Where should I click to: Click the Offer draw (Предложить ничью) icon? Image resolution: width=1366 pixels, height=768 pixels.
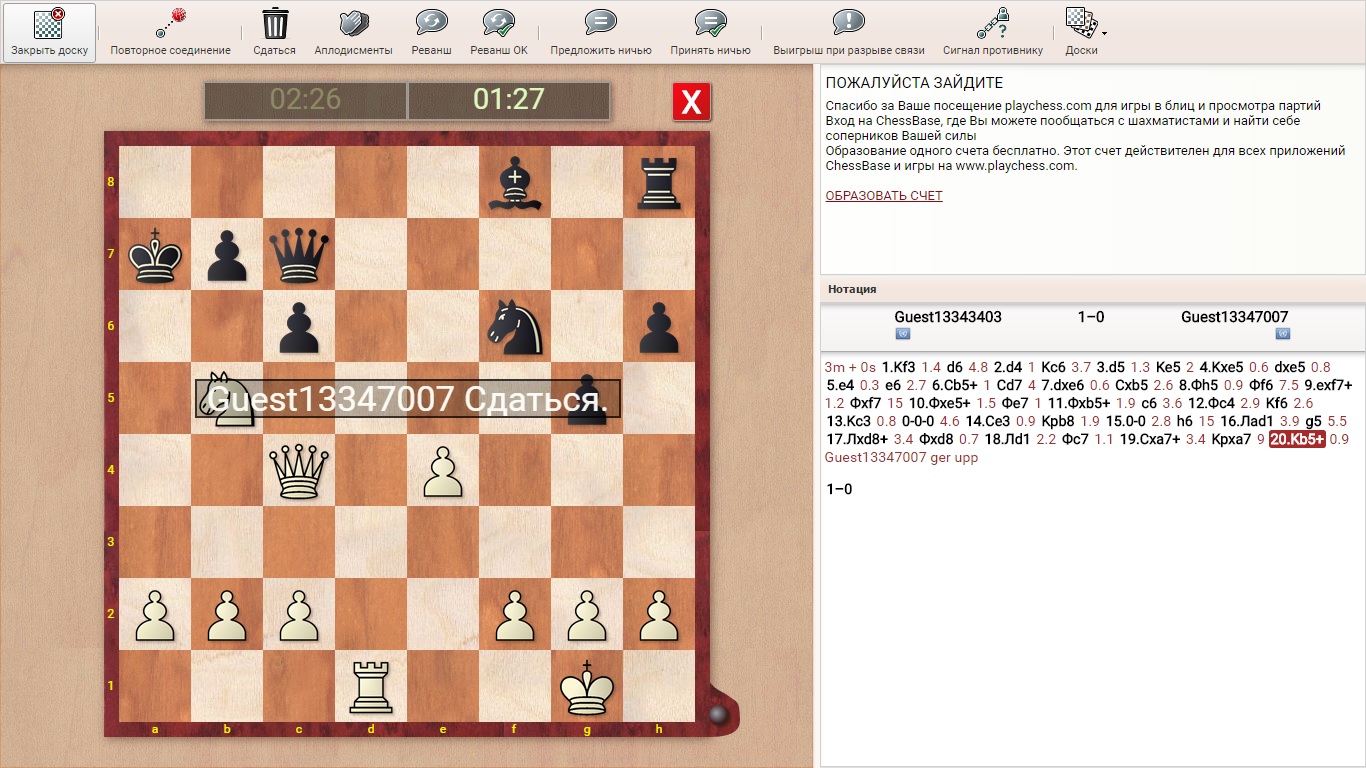click(x=600, y=24)
